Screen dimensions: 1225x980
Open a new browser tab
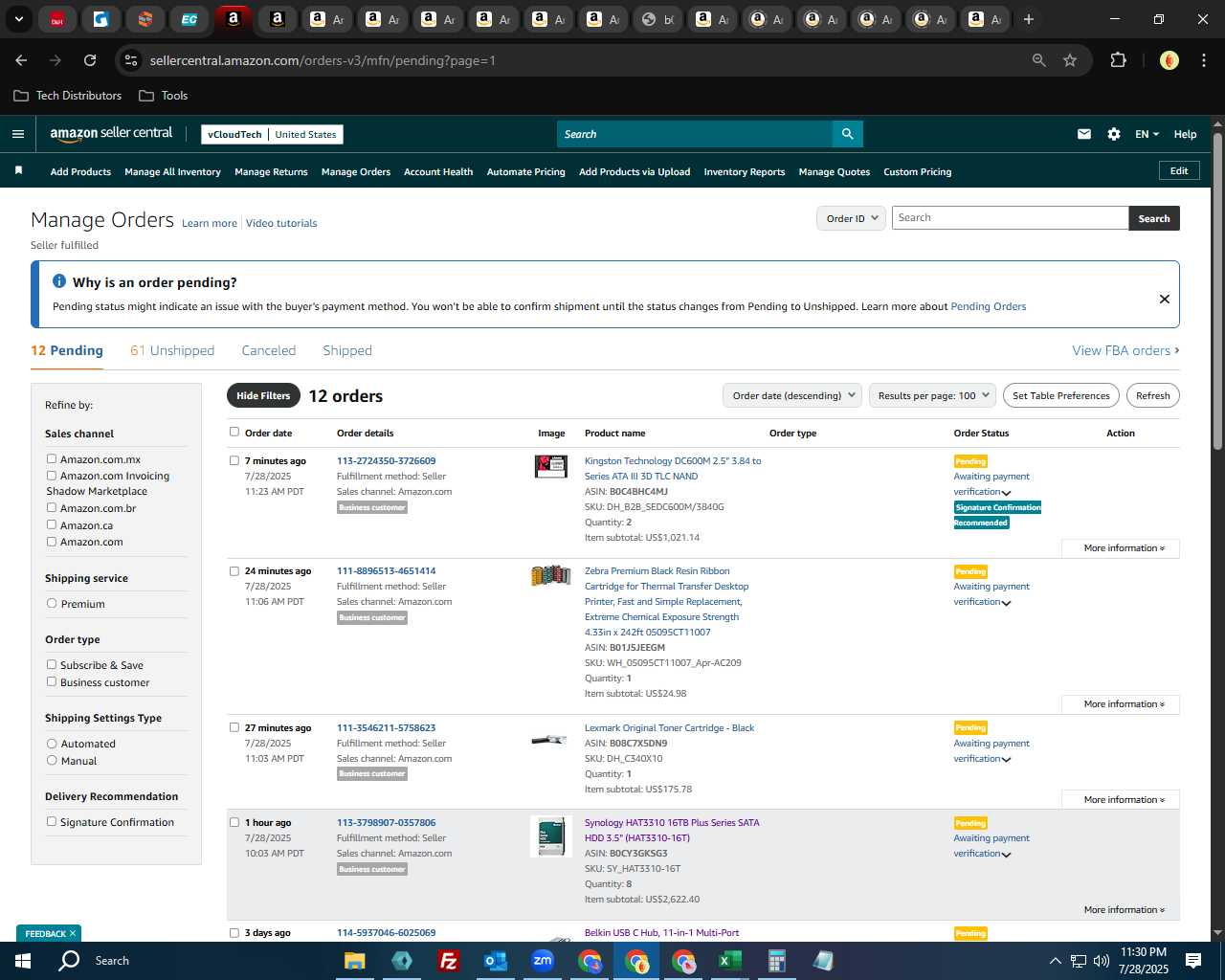(1029, 19)
